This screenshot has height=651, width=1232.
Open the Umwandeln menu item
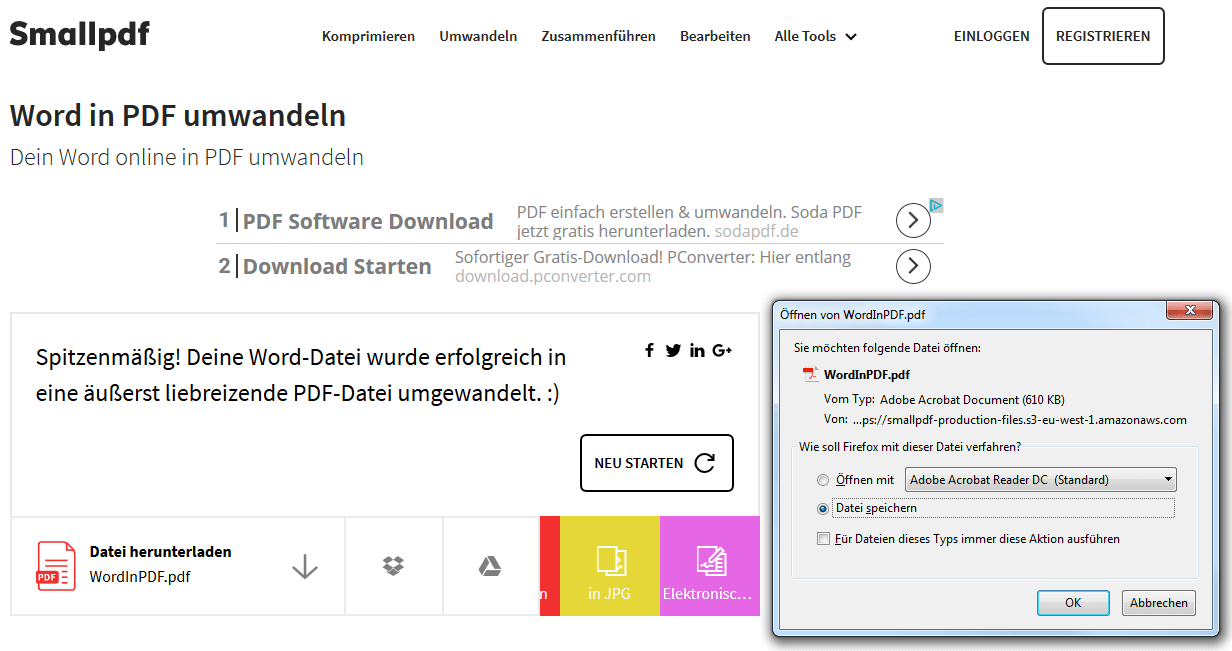[478, 36]
